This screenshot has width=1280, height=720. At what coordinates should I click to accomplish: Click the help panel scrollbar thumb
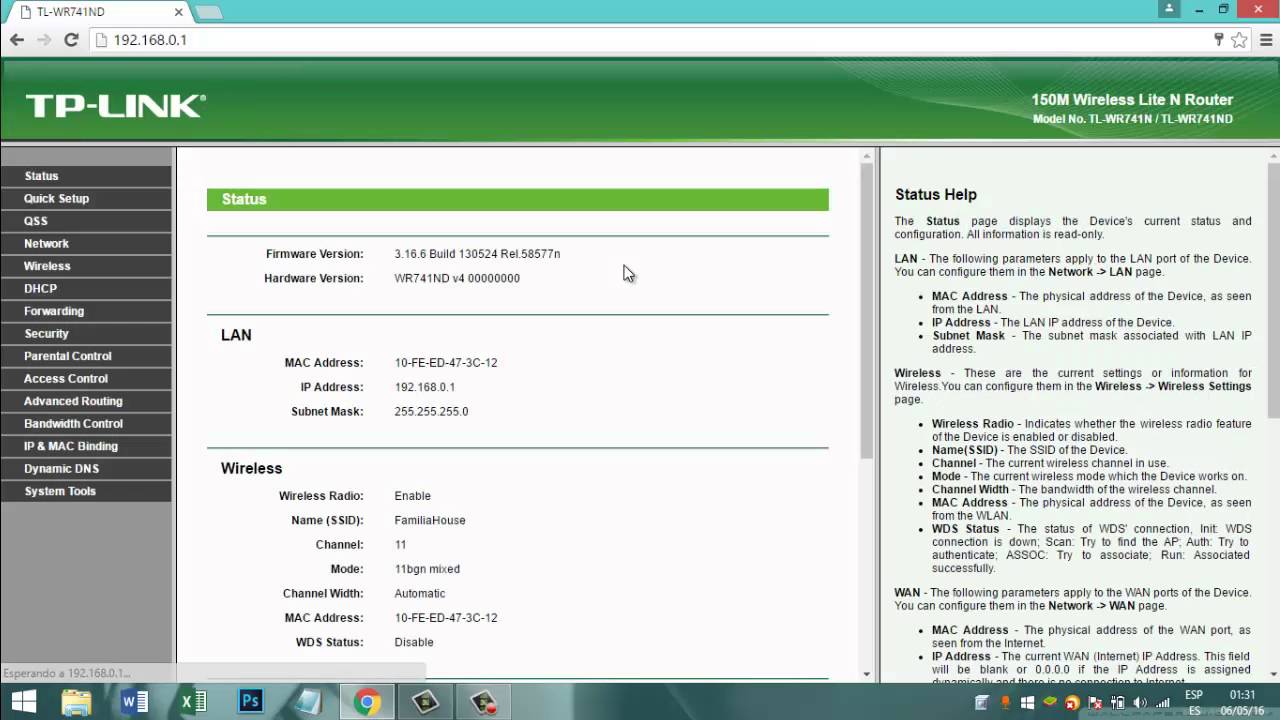(x=1273, y=290)
